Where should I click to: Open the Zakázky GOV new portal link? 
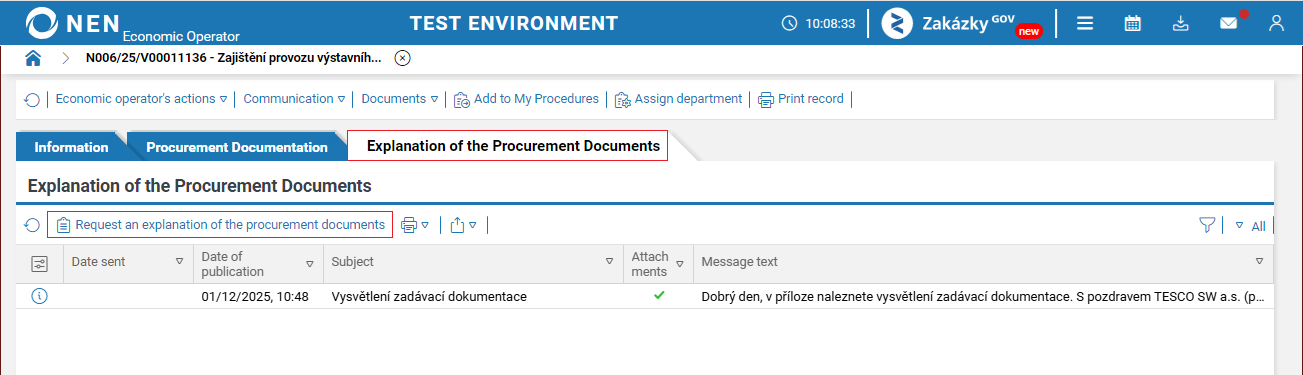click(962, 23)
